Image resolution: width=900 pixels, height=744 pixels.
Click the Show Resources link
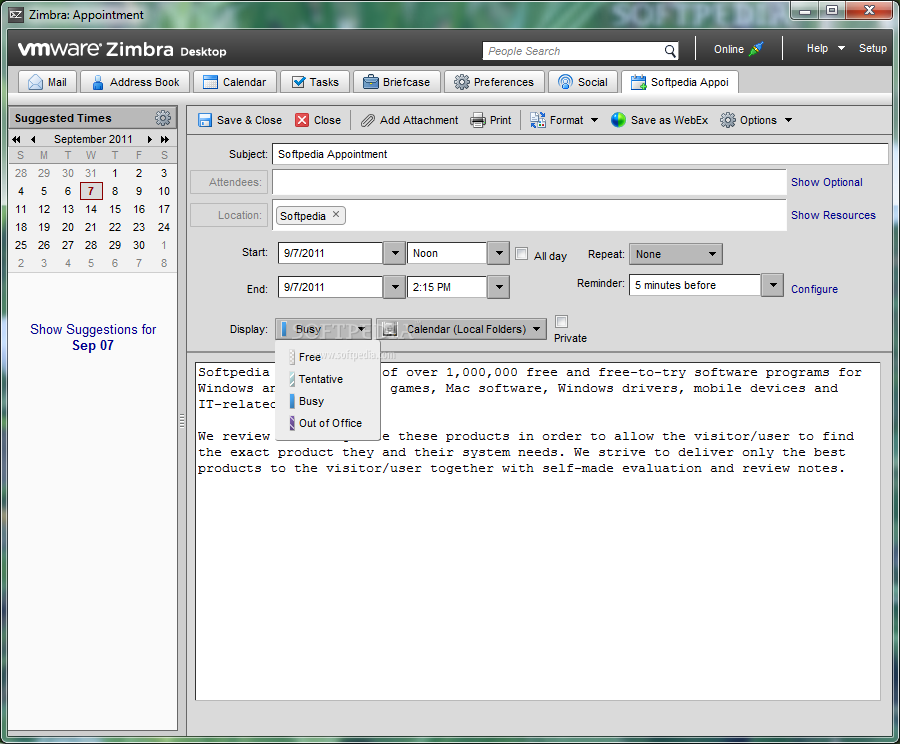[833, 215]
